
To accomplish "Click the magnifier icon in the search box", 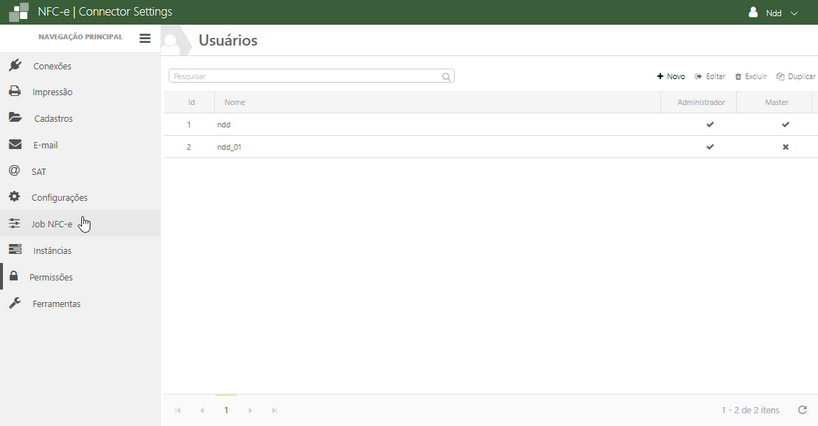I will 446,76.
